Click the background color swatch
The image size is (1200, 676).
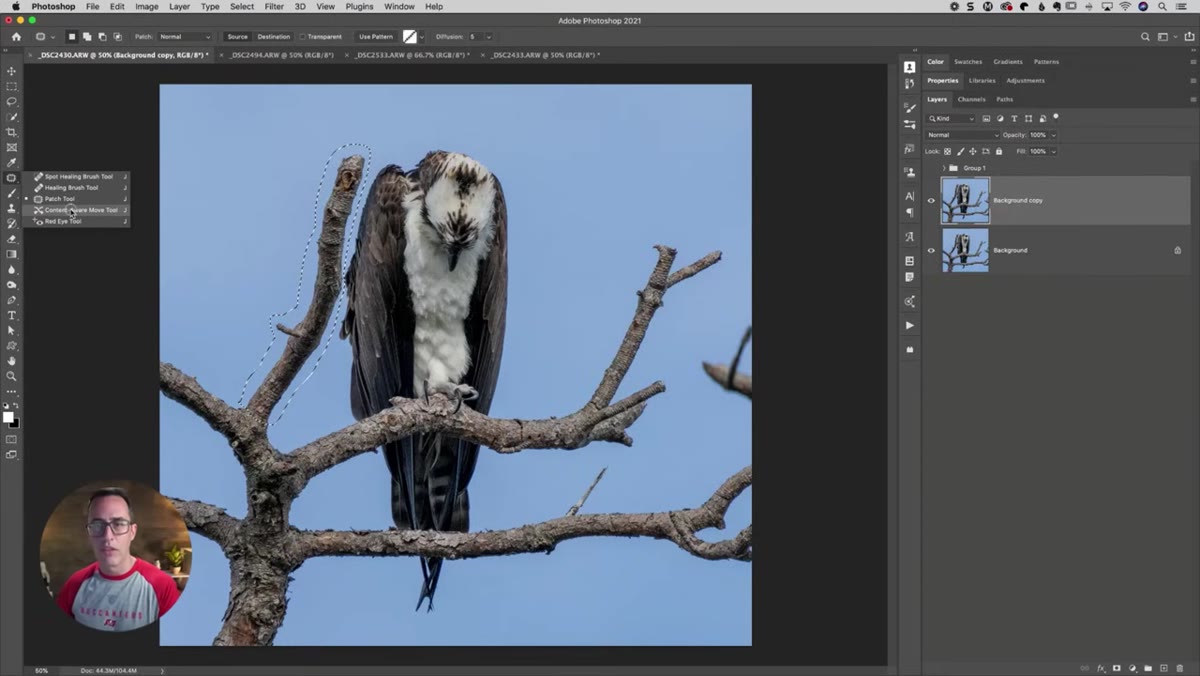pos(15,424)
